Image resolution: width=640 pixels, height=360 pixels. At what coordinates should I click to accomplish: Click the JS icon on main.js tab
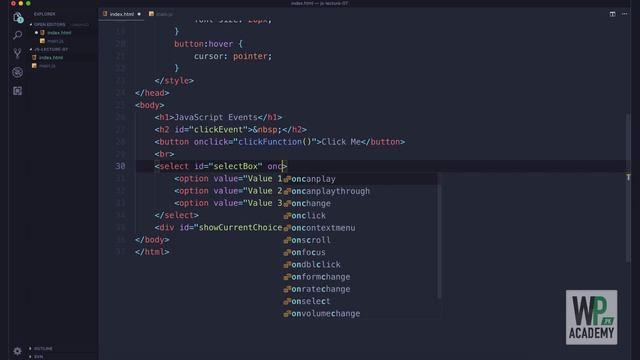coord(151,14)
